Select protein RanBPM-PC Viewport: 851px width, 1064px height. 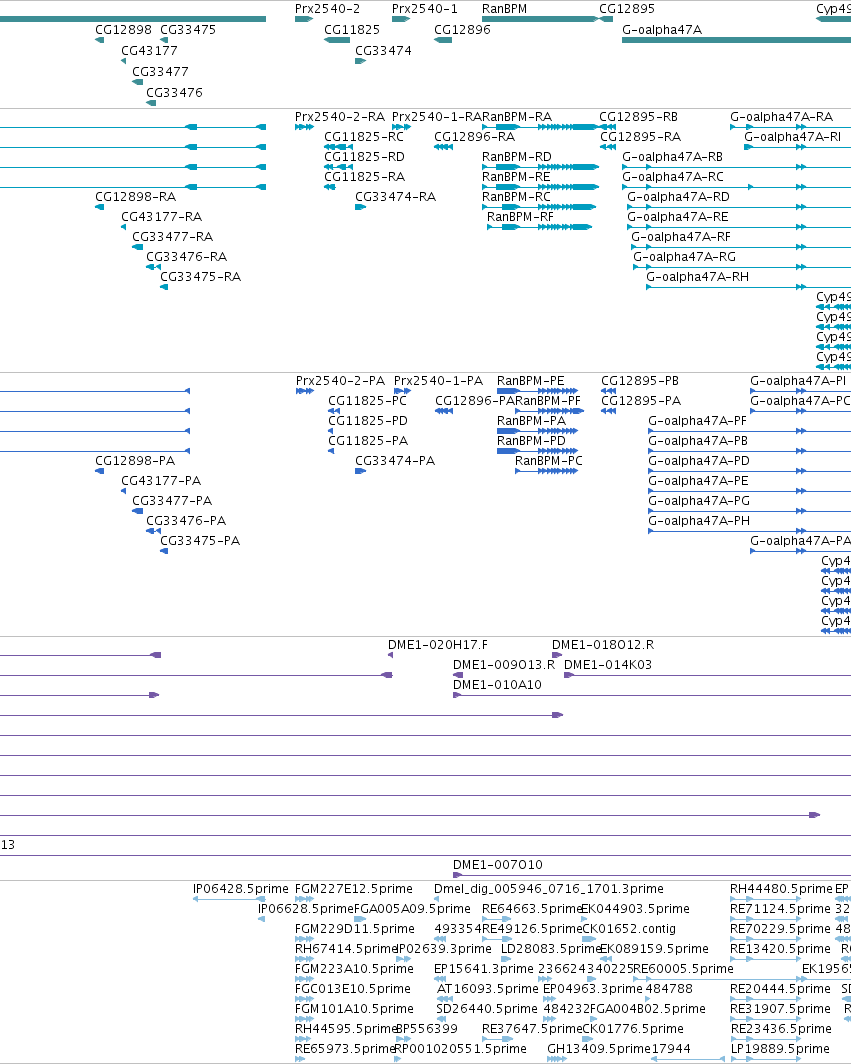point(548,461)
